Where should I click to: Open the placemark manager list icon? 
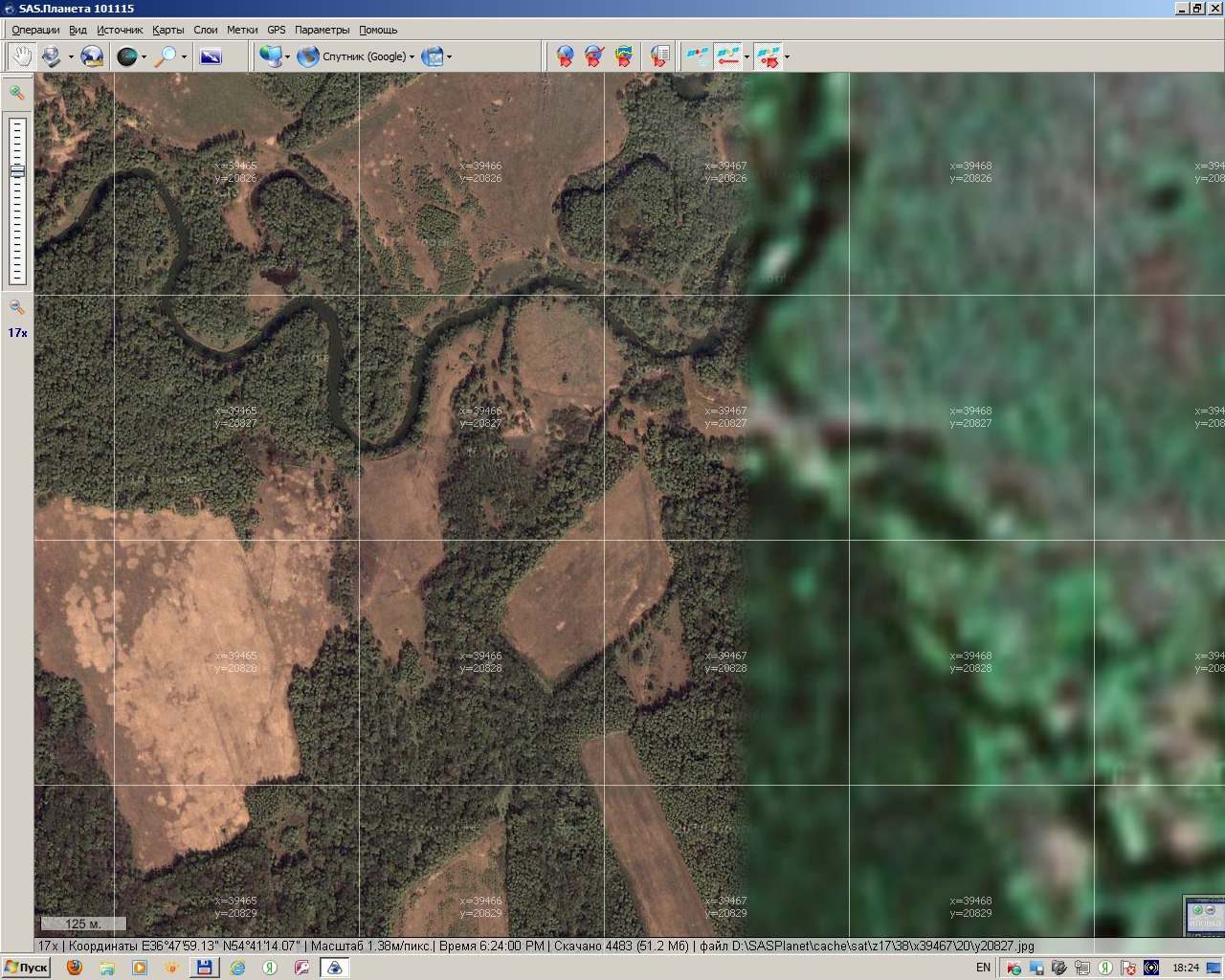pyautogui.click(x=659, y=56)
